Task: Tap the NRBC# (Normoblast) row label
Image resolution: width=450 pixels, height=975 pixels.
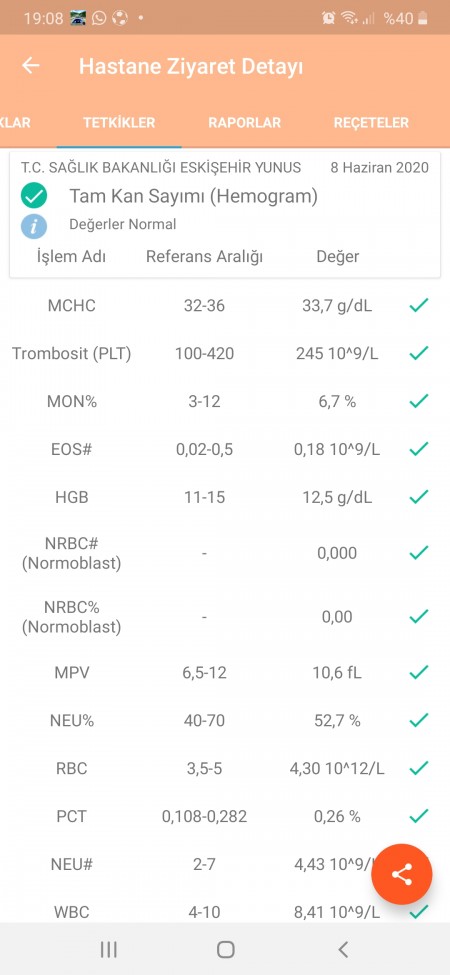Action: pos(71,553)
